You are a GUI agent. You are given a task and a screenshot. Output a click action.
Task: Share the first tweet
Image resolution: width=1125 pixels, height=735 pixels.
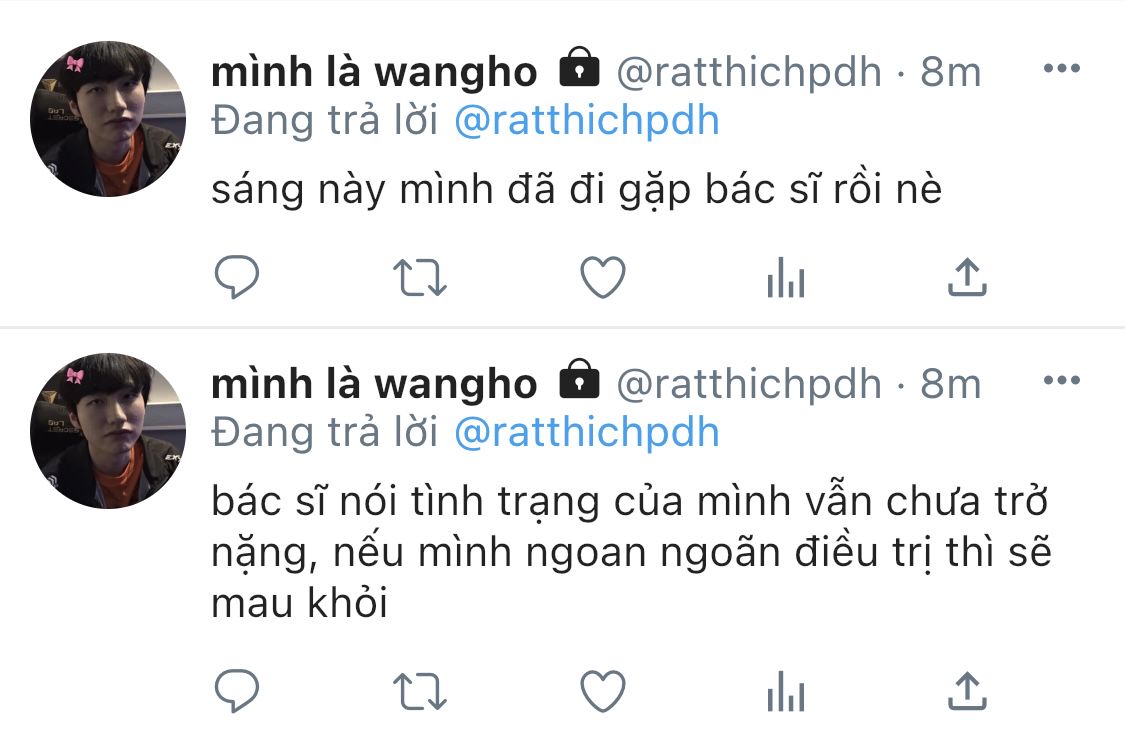tap(967, 277)
